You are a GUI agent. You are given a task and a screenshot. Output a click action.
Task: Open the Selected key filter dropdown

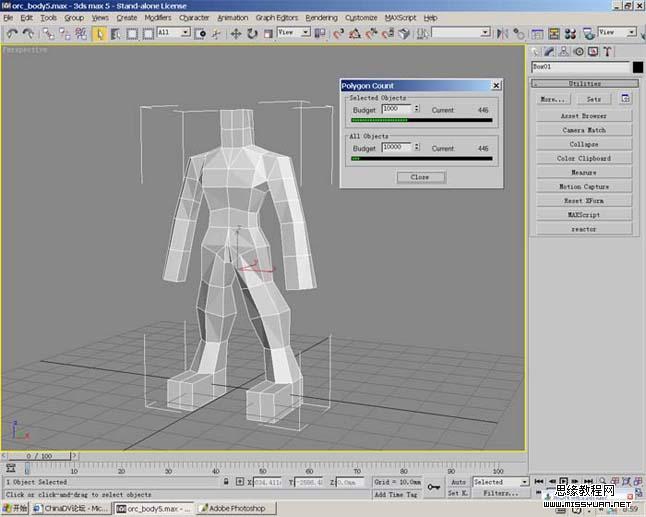[x=501, y=482]
